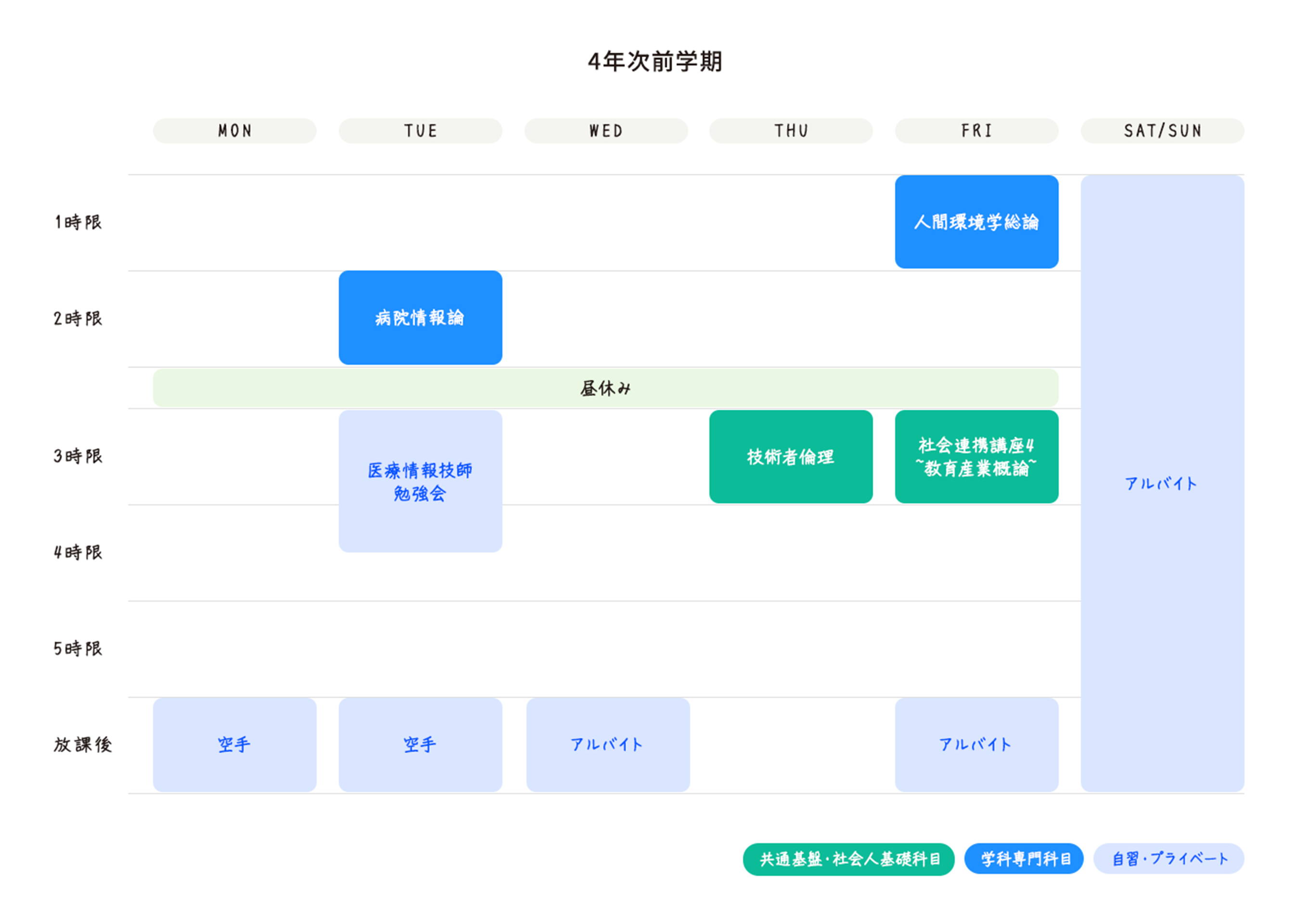1309x924 pixels.
Task: Select the 医療情報技師勉強会 study session block
Action: pos(420,482)
